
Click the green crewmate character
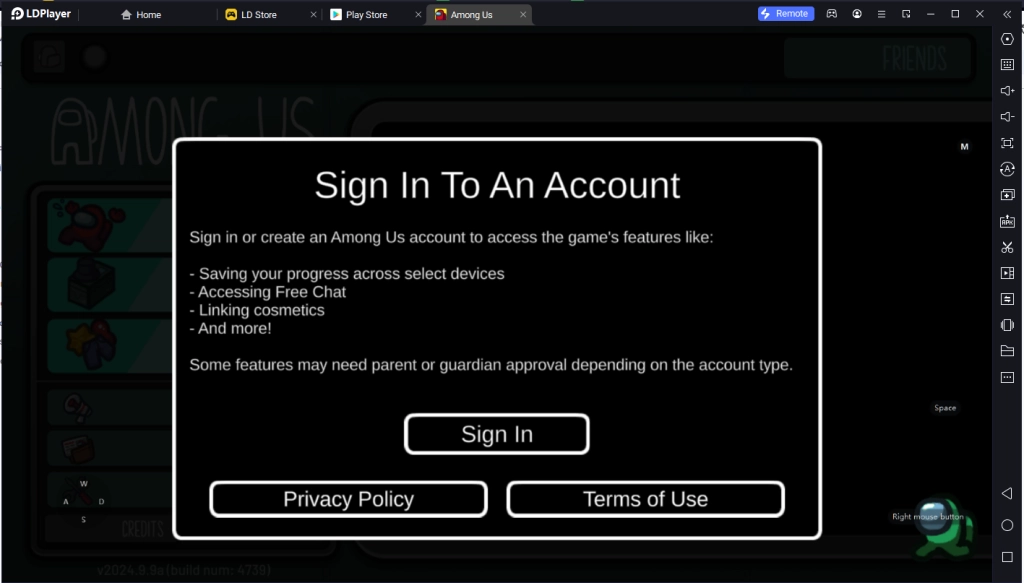pos(943,528)
